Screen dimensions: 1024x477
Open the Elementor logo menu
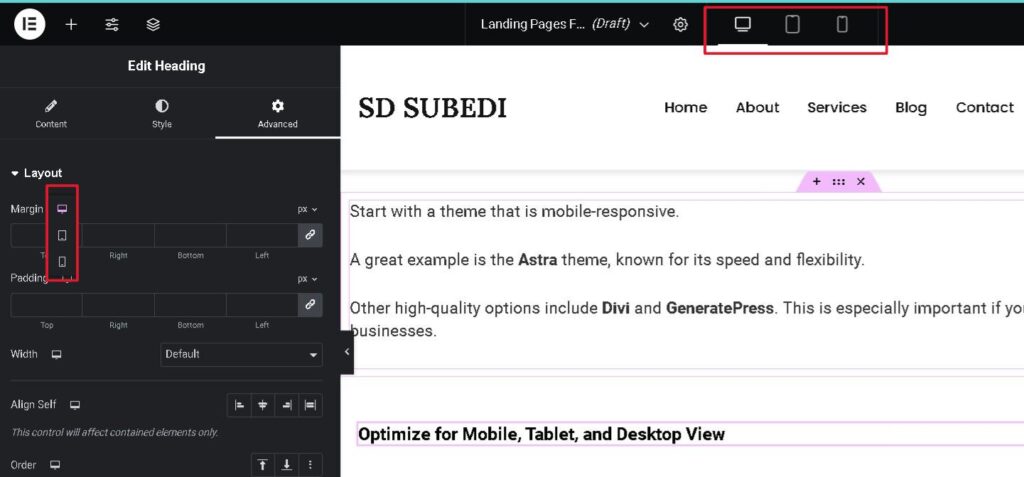pyautogui.click(x=29, y=24)
